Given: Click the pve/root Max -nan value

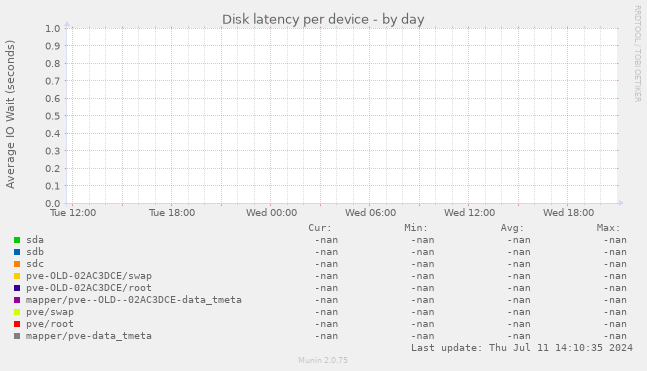Looking at the screenshot, I should pos(615,324).
